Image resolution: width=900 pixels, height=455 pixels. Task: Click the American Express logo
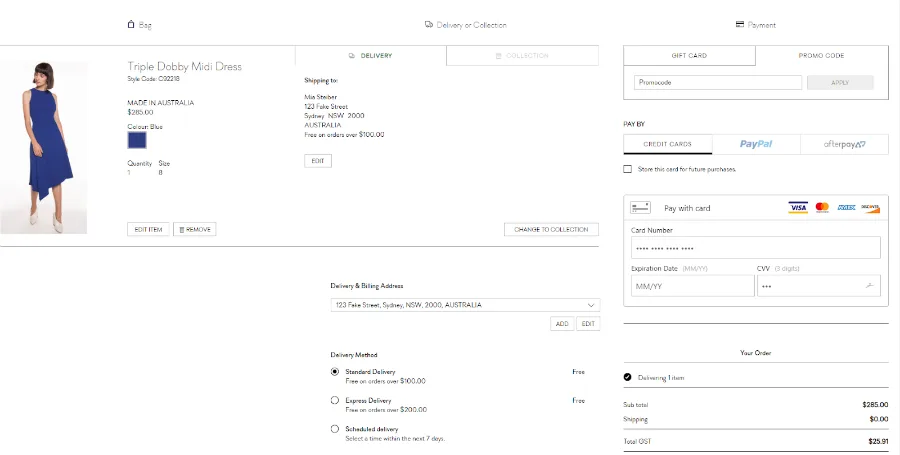846,208
